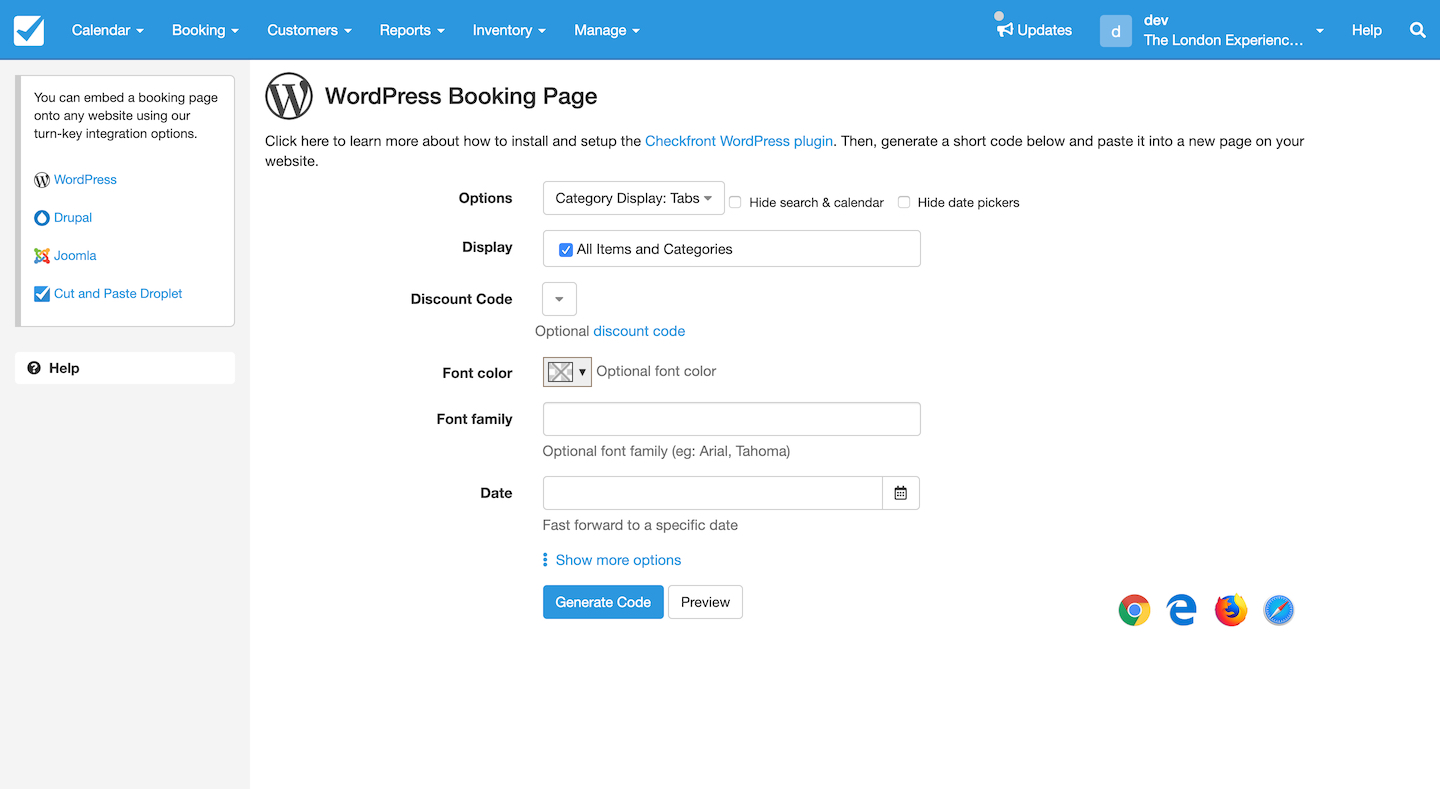
Task: Click the Google Chrome browser icon
Action: (x=1134, y=610)
